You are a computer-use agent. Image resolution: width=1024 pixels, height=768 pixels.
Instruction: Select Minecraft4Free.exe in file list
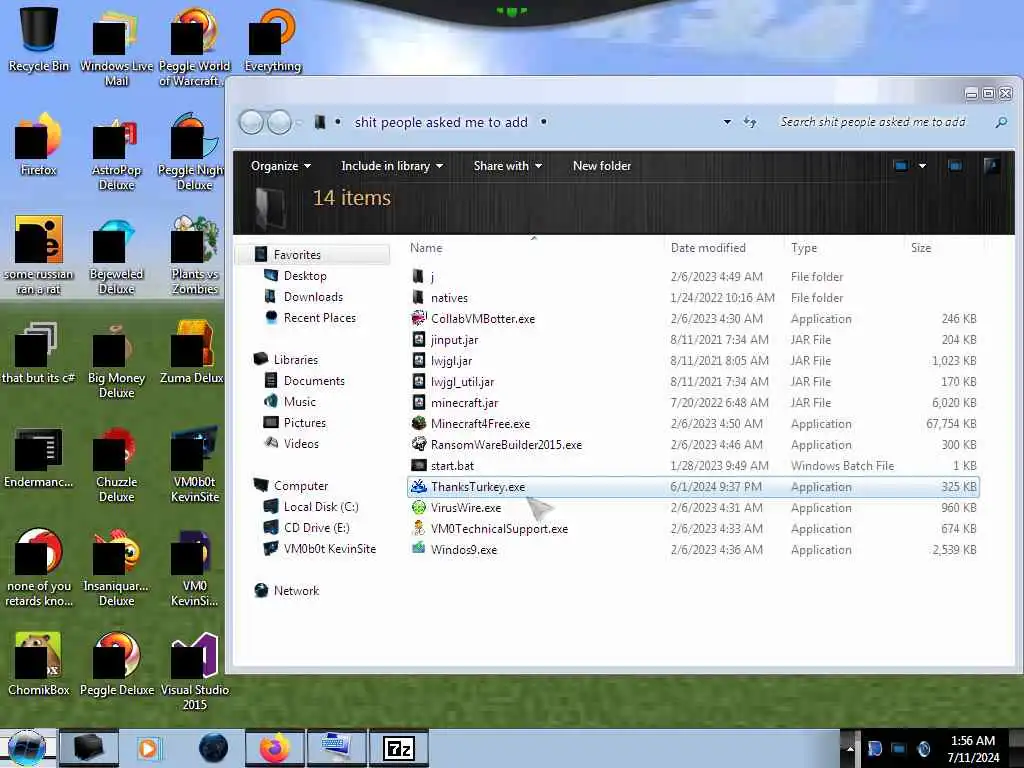click(x=692, y=423)
